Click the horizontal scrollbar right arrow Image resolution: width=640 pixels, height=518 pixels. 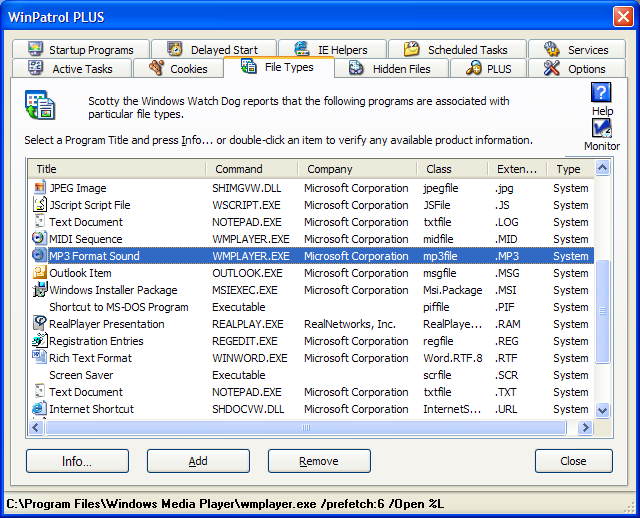(x=585, y=427)
